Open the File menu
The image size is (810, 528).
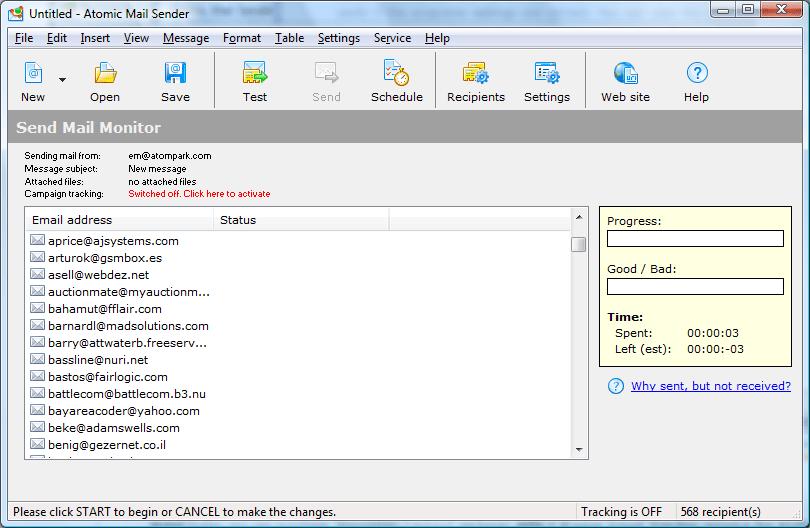[24, 38]
